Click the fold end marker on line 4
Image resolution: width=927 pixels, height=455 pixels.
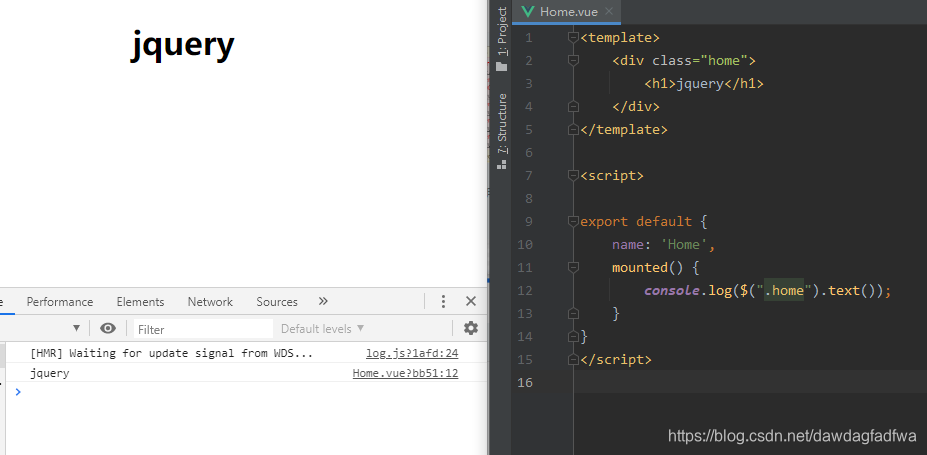click(572, 106)
